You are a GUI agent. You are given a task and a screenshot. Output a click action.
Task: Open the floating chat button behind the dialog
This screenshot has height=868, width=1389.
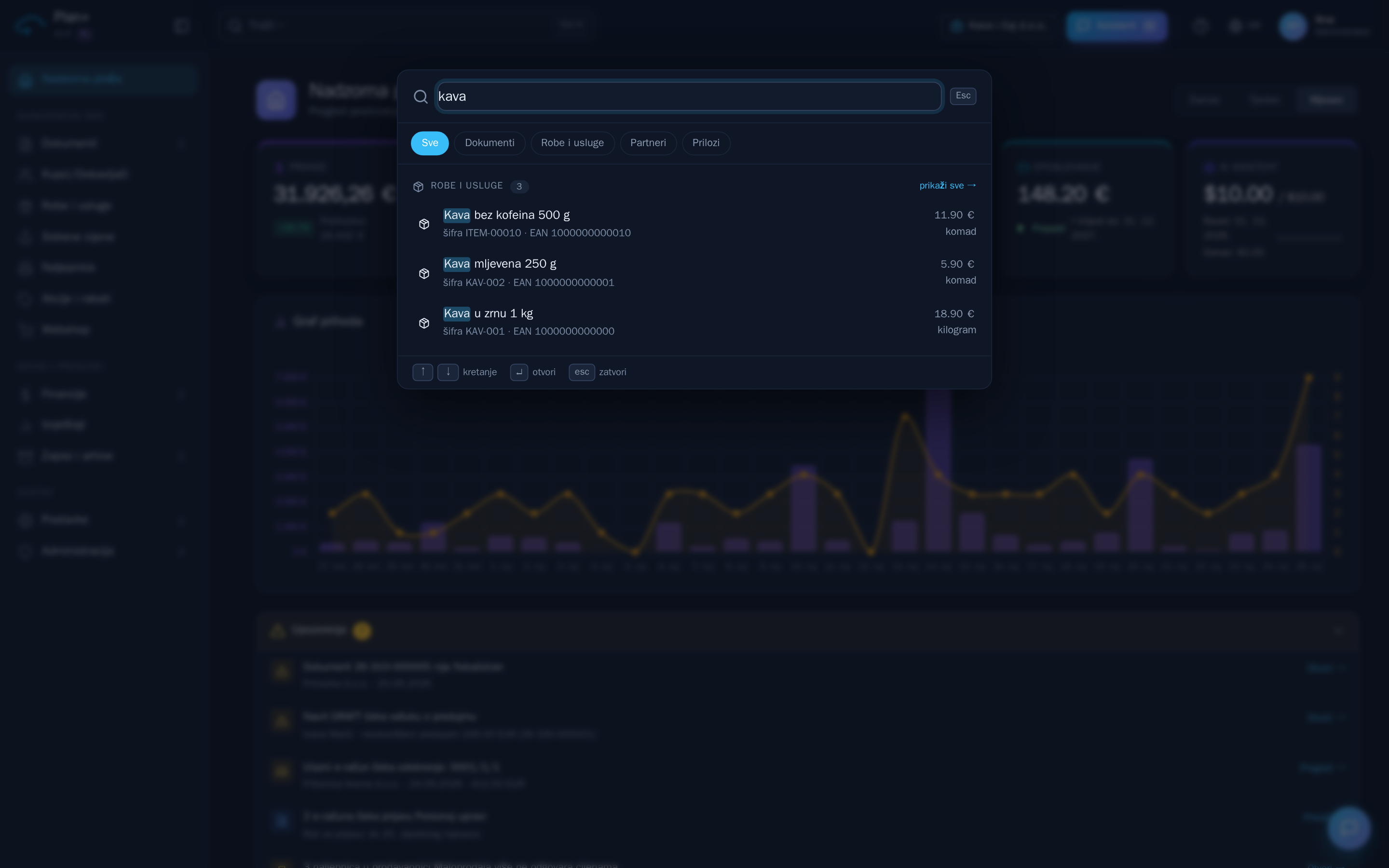pos(1349,828)
